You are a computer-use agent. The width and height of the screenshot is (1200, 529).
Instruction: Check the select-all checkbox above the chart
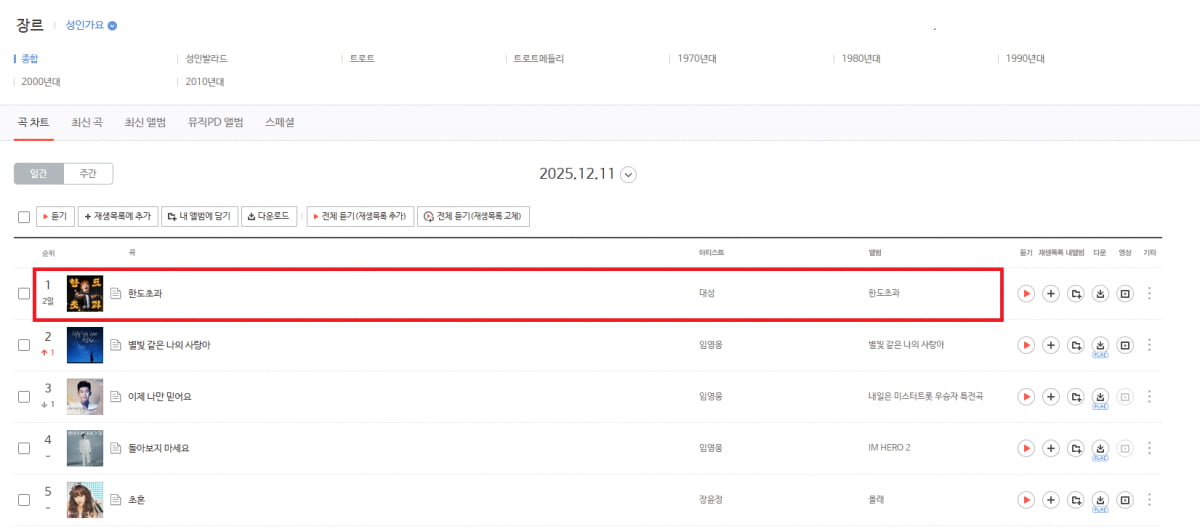24,217
